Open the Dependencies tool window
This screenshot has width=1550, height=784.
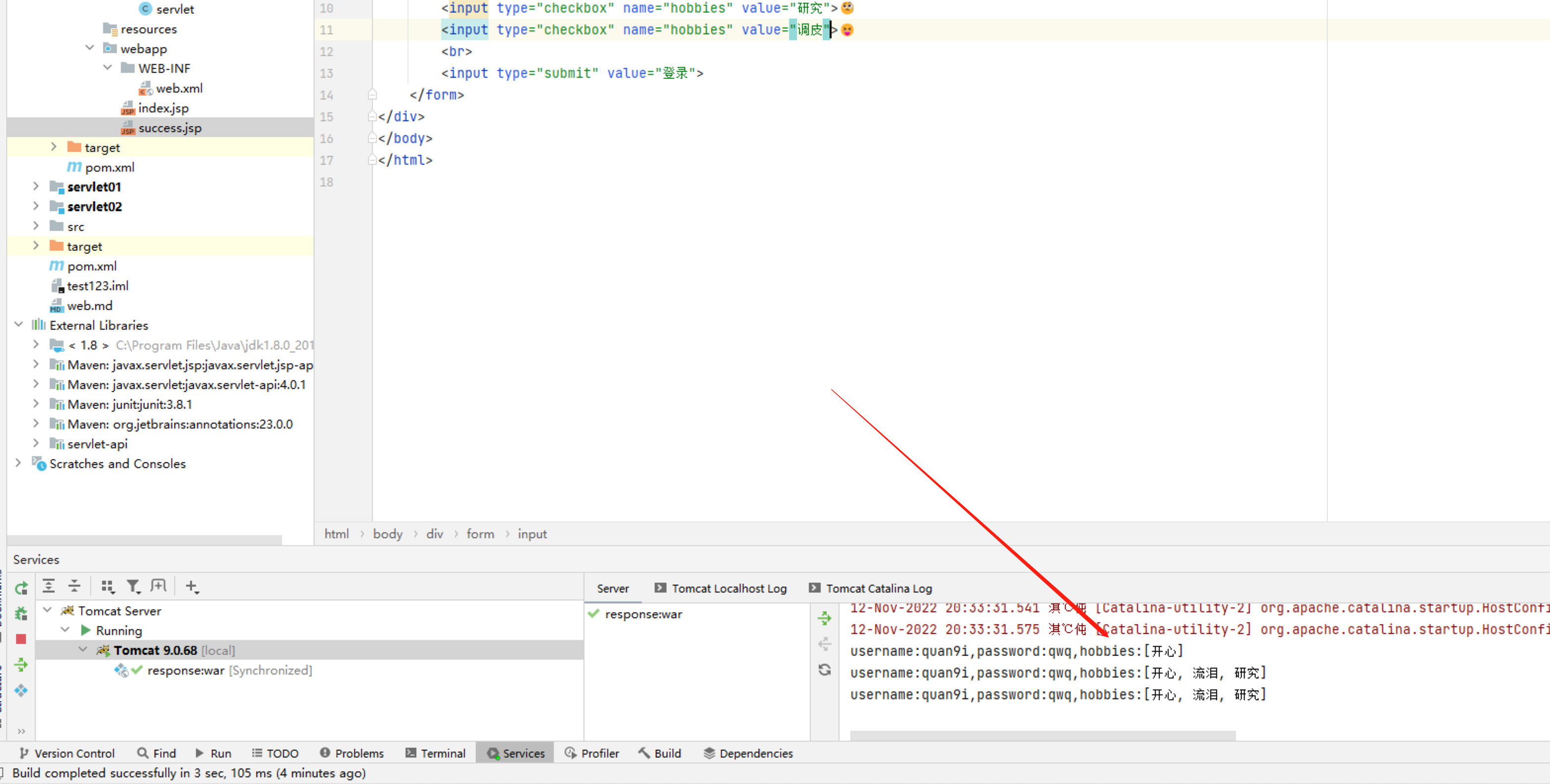748,753
